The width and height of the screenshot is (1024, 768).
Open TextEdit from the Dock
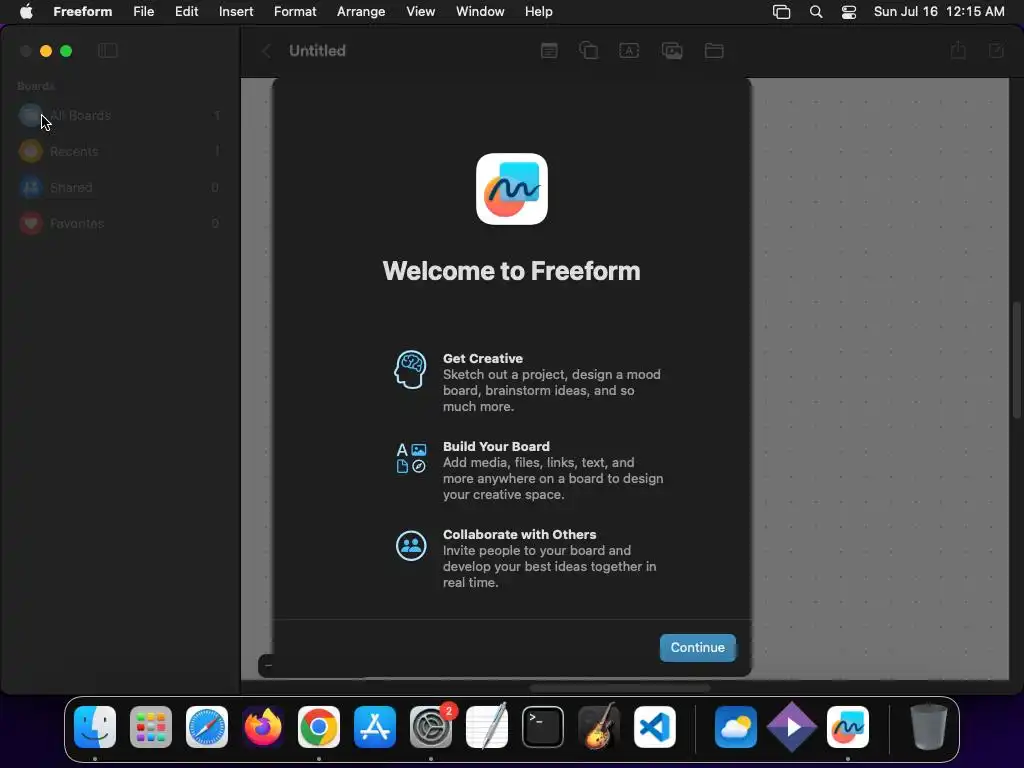[487, 727]
